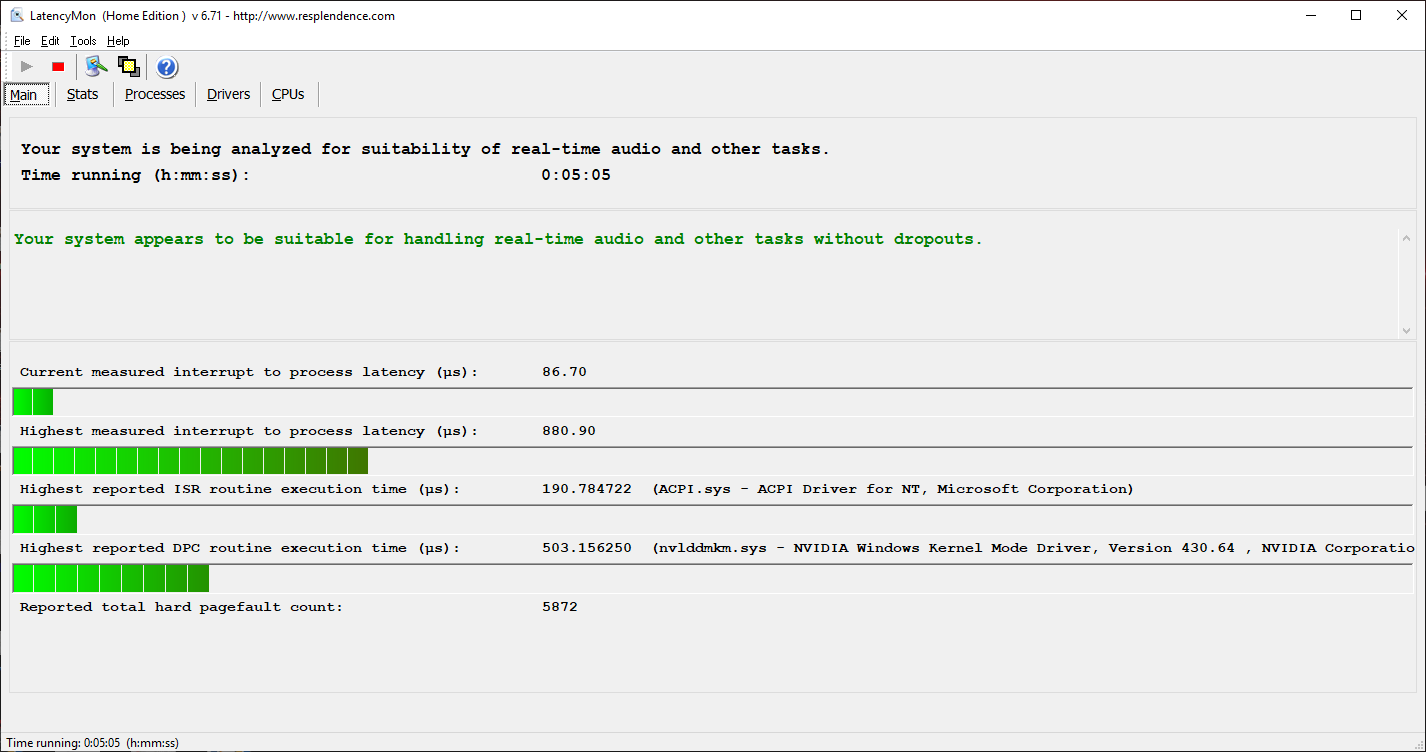Click the highest latency value '880.90'
1426x752 pixels.
click(x=569, y=431)
